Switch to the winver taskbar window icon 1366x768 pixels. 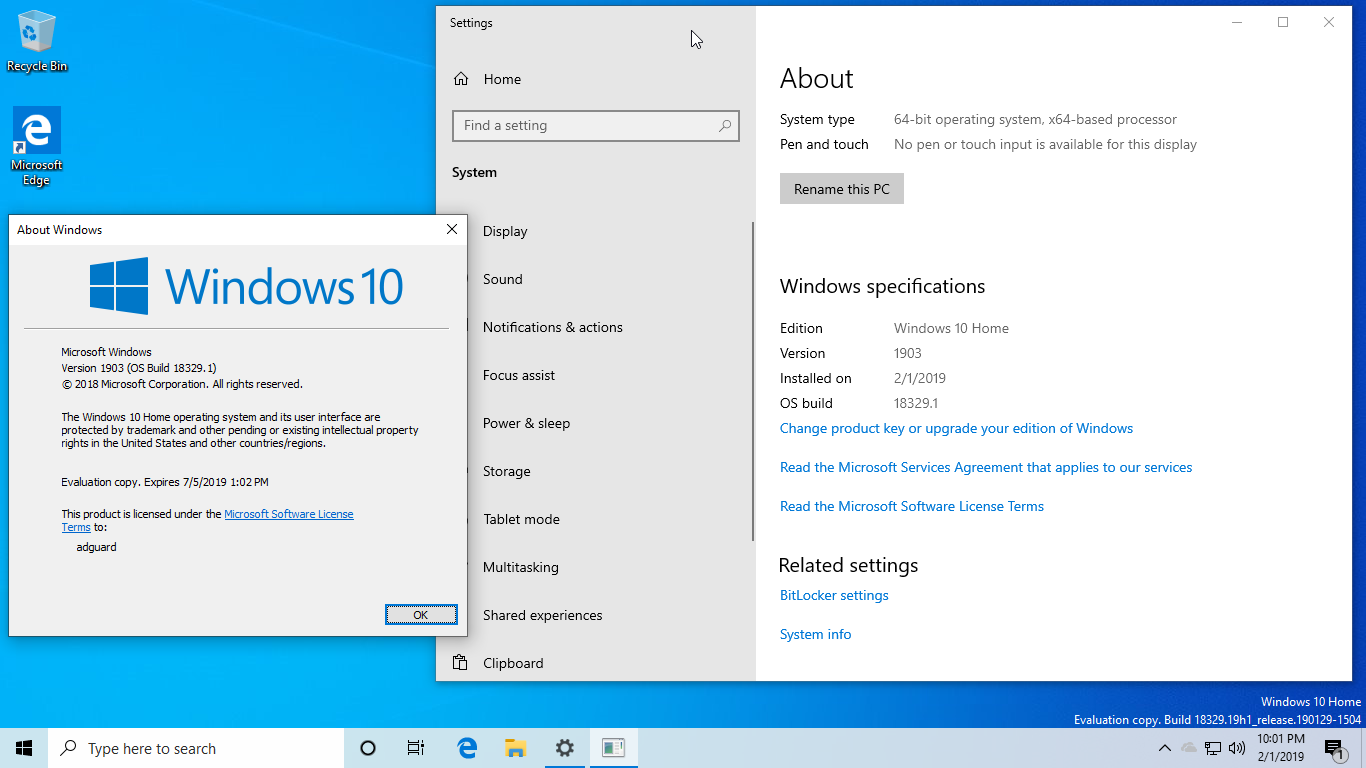[613, 748]
